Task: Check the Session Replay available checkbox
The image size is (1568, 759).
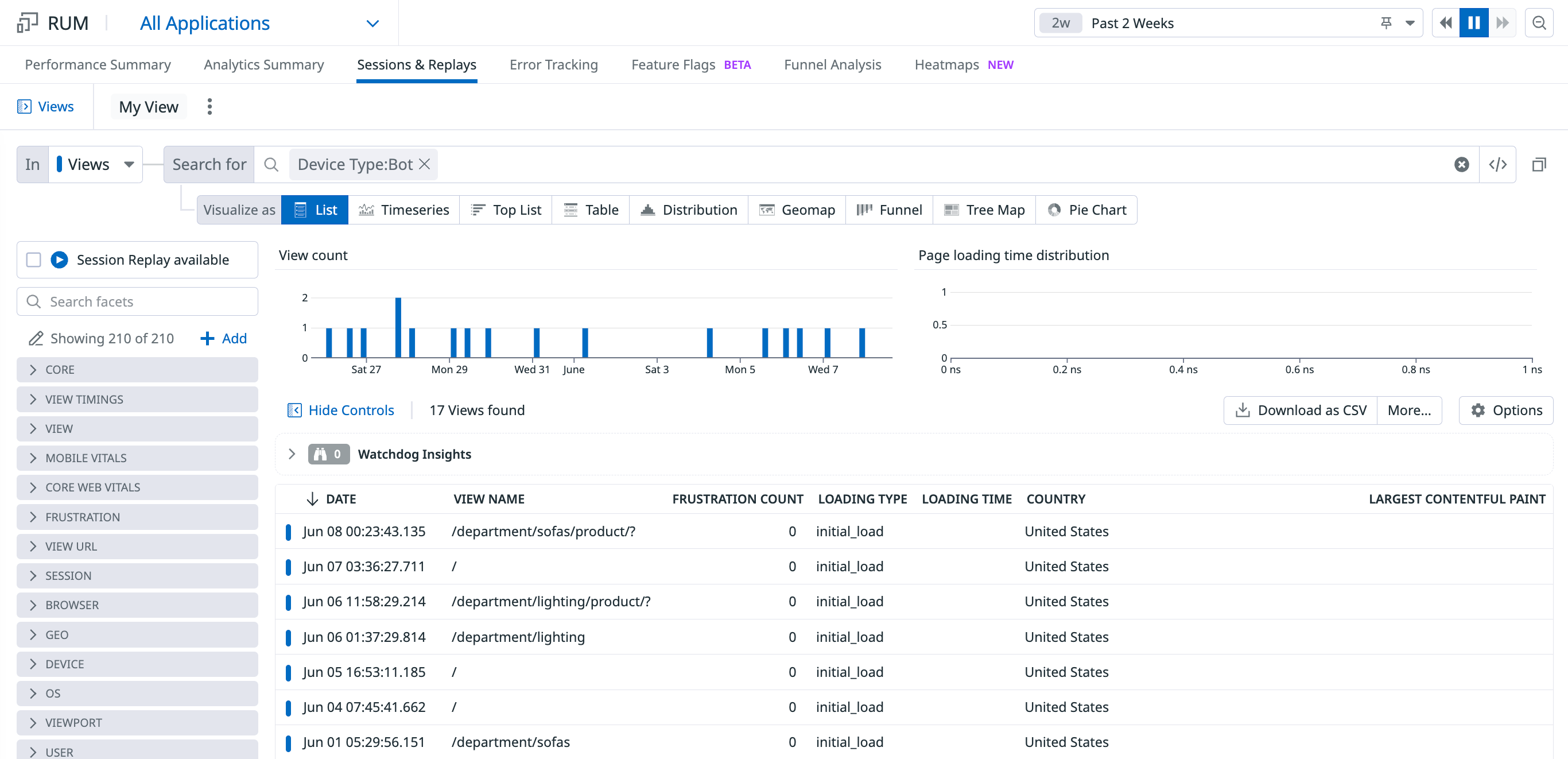Action: 33,260
